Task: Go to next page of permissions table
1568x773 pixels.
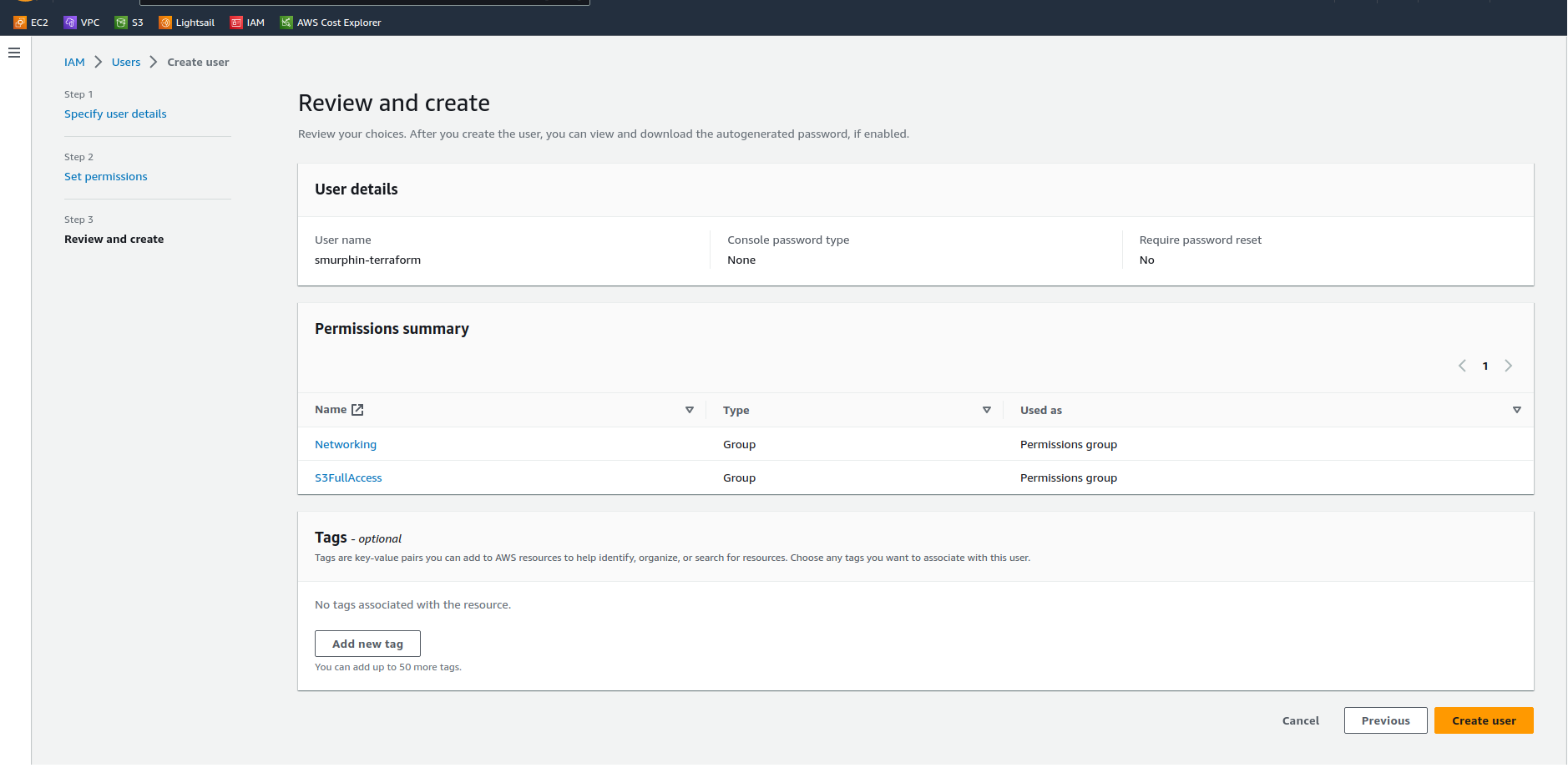Action: [x=1509, y=366]
